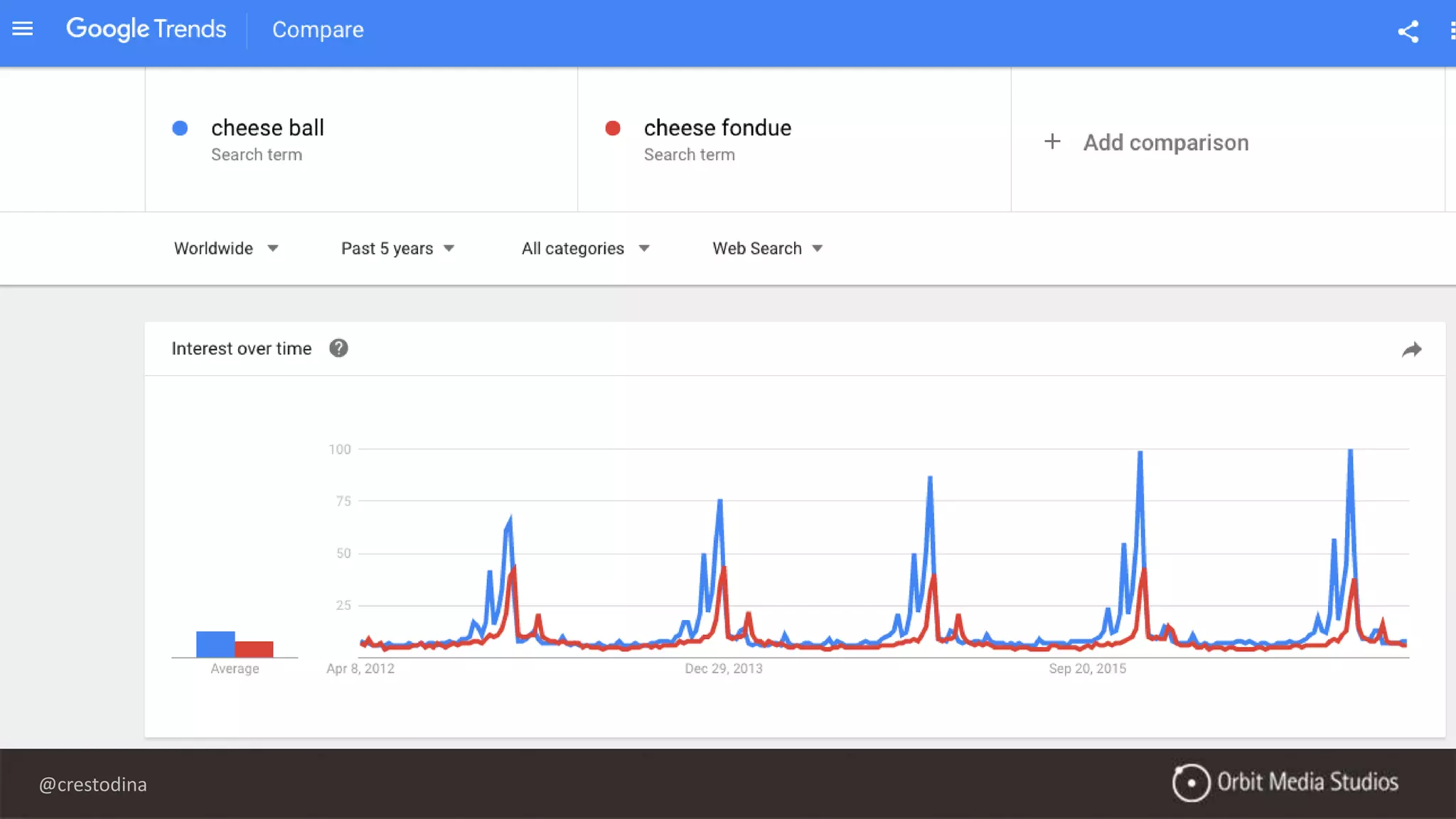Share the Interest over time chart
The height and width of the screenshot is (819, 1456).
pos(1411,350)
